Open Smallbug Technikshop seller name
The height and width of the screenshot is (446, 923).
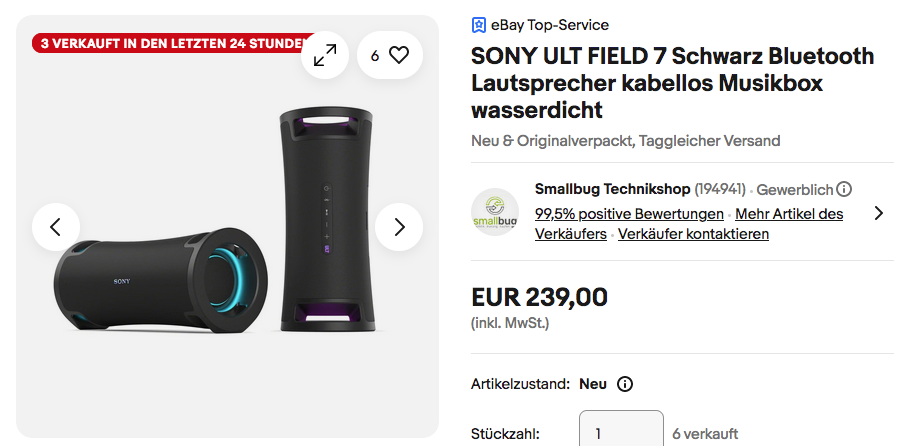coord(612,188)
